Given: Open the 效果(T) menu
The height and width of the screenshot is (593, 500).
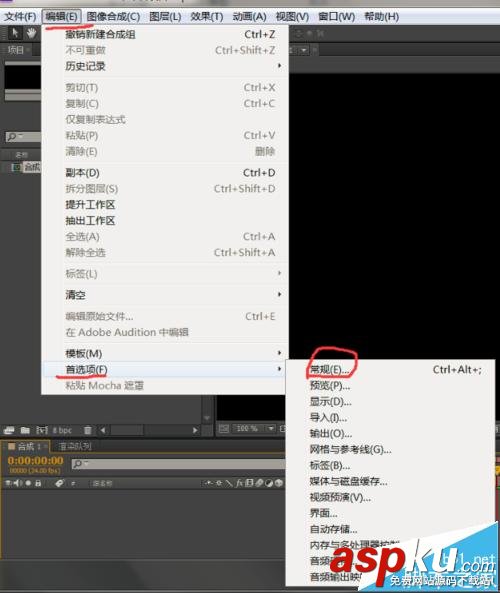Looking at the screenshot, I should (x=207, y=17).
